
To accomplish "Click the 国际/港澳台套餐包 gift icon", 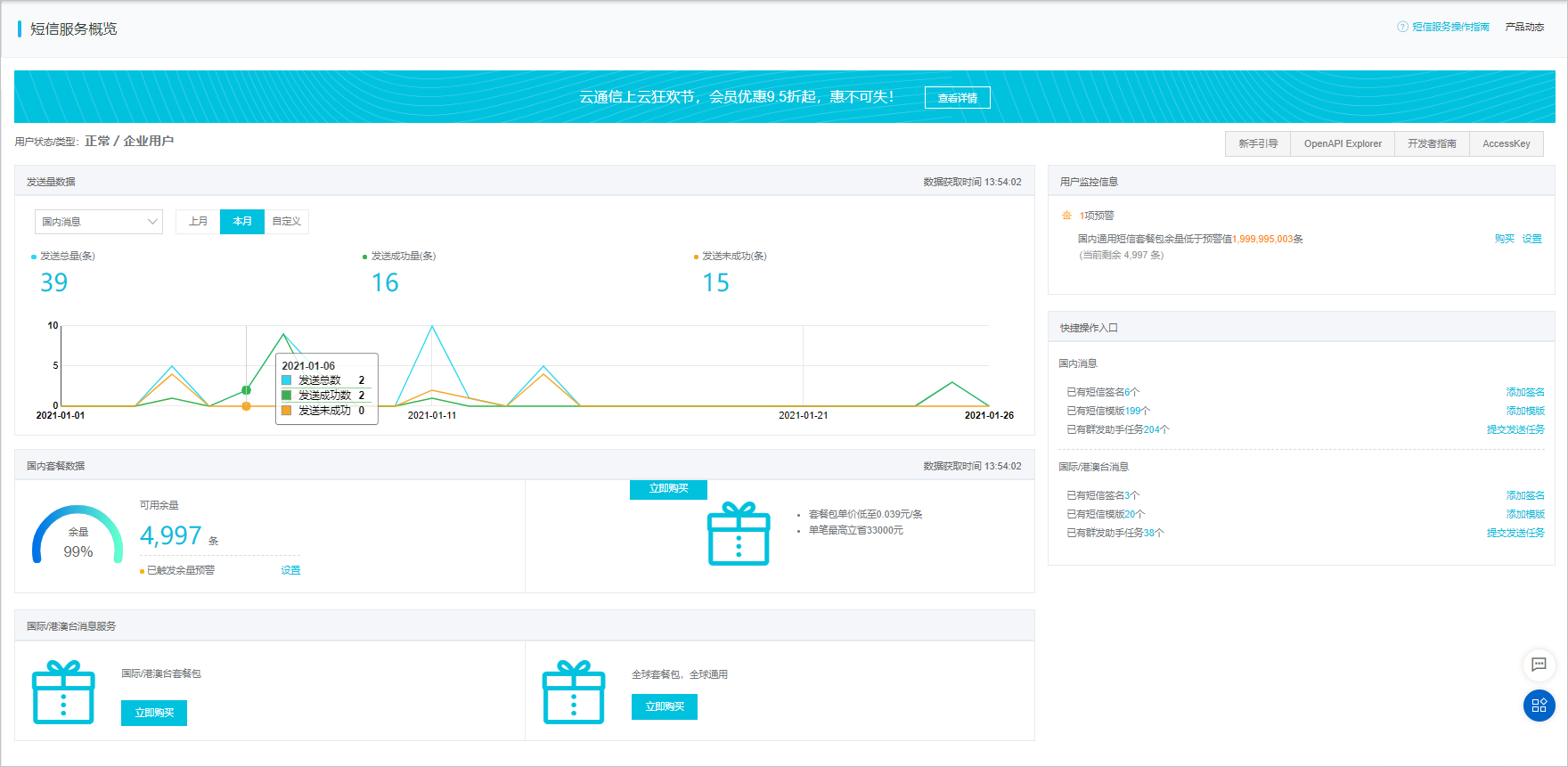I will 63,692.
